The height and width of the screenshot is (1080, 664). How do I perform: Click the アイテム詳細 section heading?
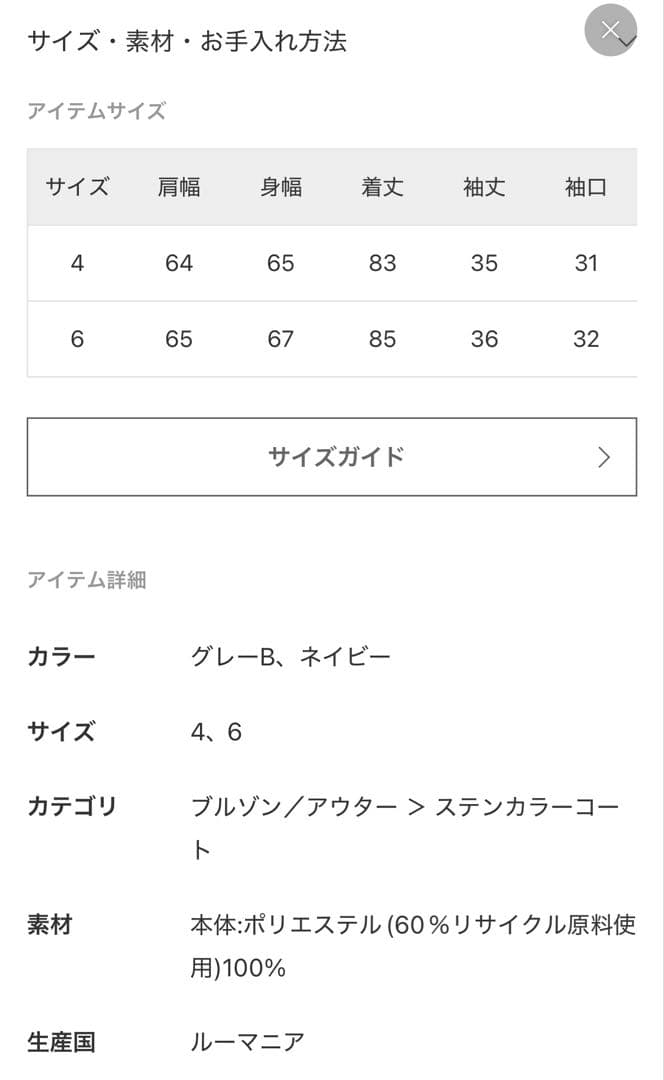pos(88,578)
